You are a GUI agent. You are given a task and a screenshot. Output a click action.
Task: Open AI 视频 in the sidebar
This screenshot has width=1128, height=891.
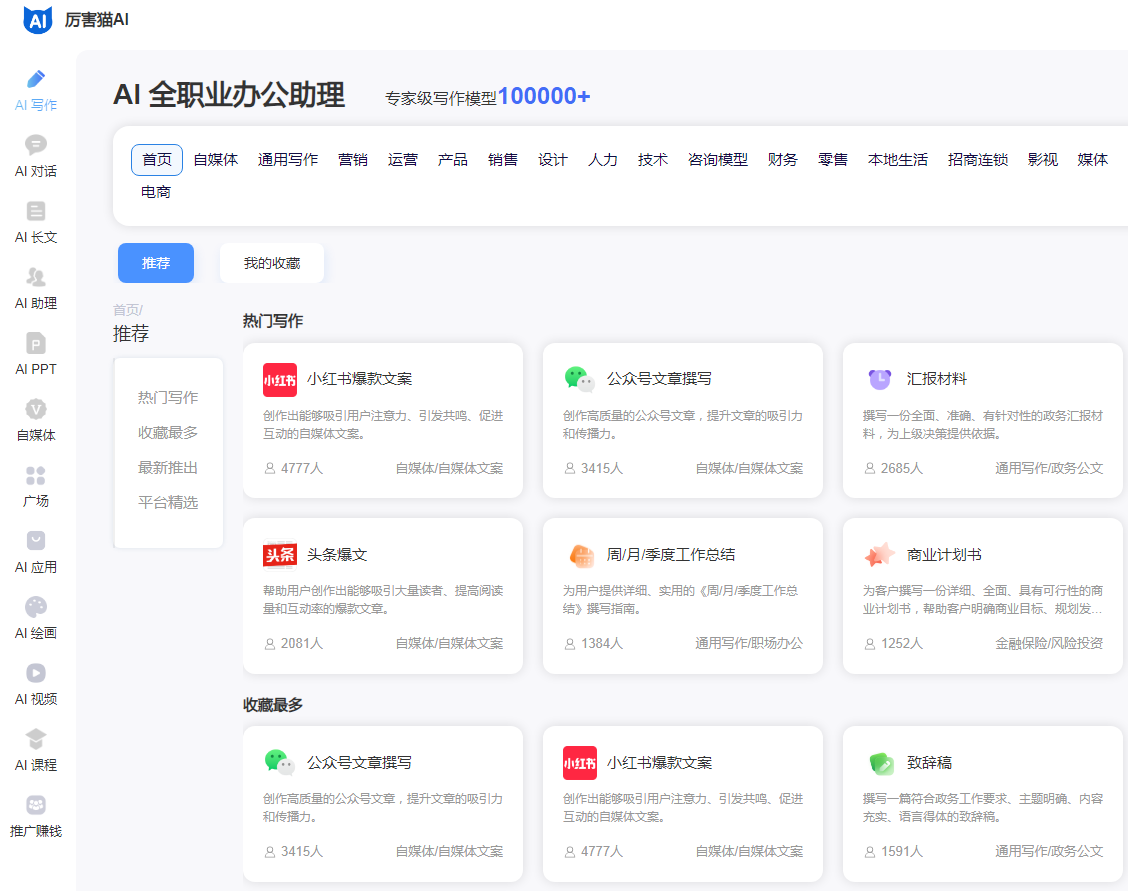click(36, 685)
